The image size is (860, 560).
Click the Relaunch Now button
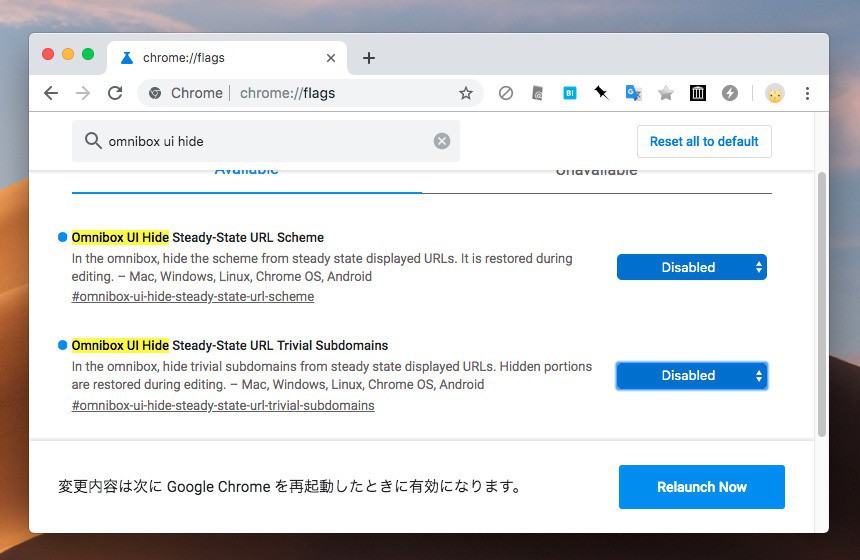(701, 487)
